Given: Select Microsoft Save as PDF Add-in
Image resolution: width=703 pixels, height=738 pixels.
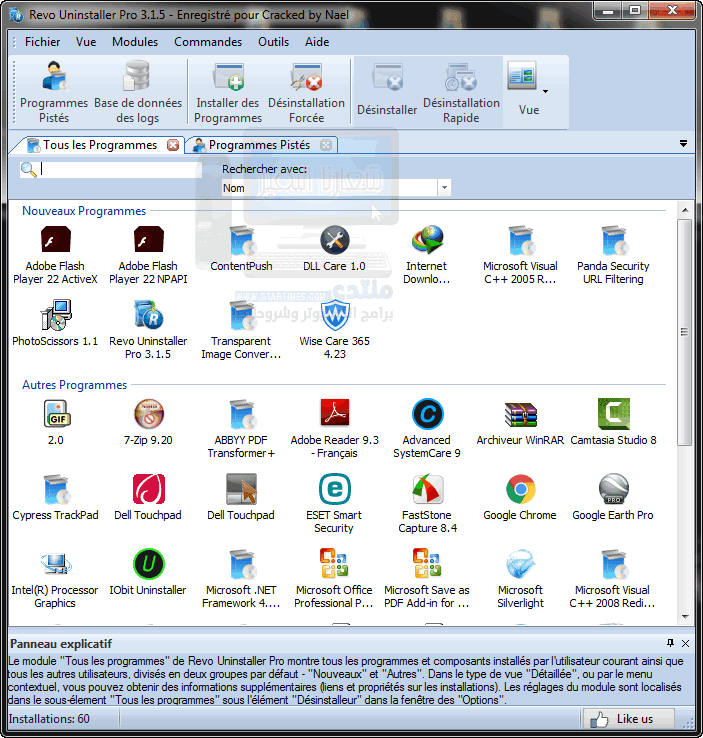Looking at the screenshot, I should 427,579.
